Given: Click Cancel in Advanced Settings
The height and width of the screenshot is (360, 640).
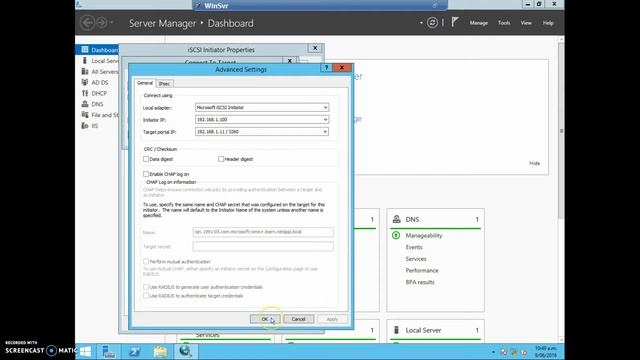Looking at the screenshot, I should click(298, 319).
